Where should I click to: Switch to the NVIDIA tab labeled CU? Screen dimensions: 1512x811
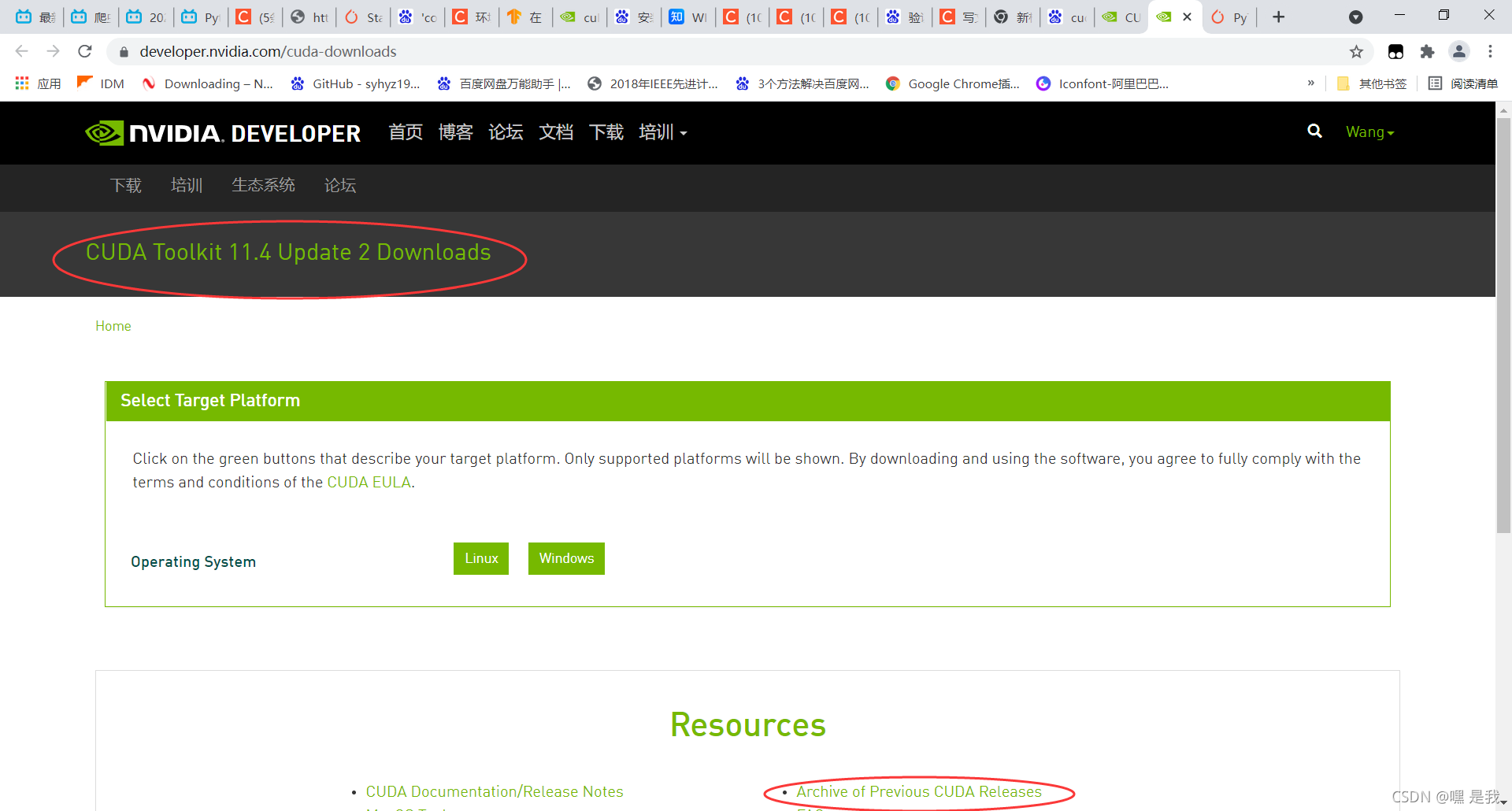click(x=1121, y=17)
